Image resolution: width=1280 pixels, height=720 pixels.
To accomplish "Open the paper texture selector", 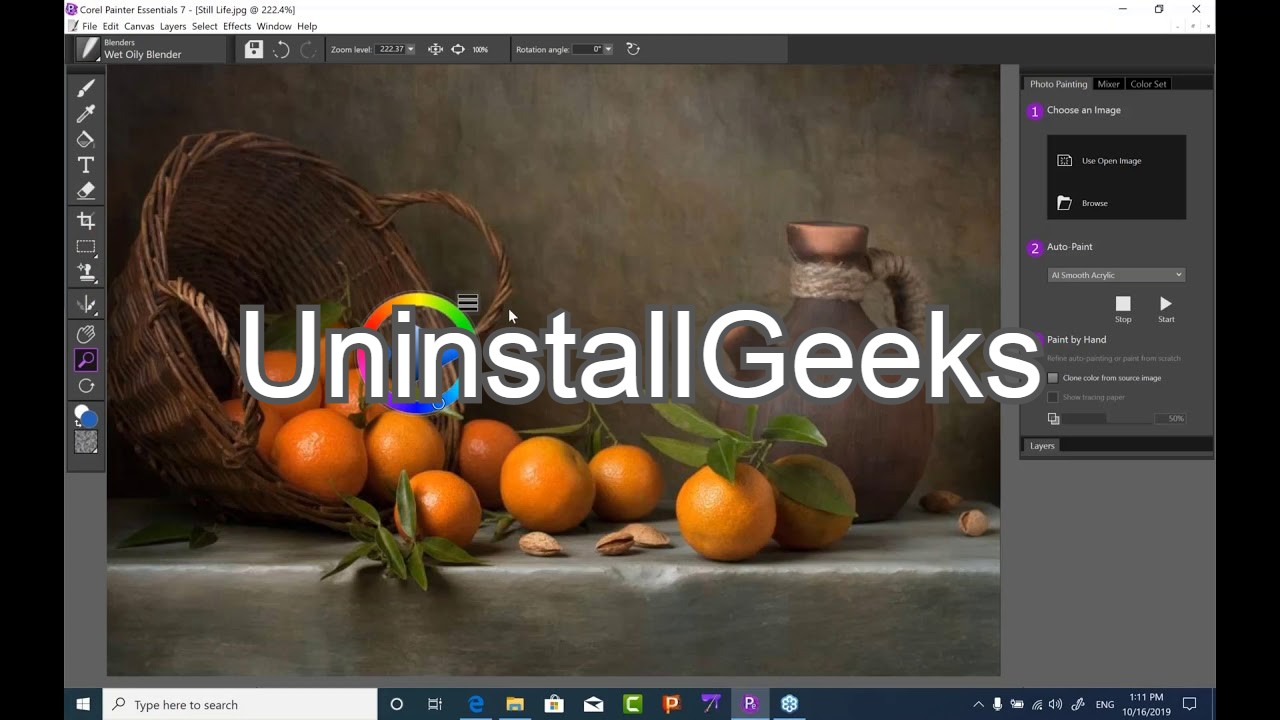I will coord(86,442).
